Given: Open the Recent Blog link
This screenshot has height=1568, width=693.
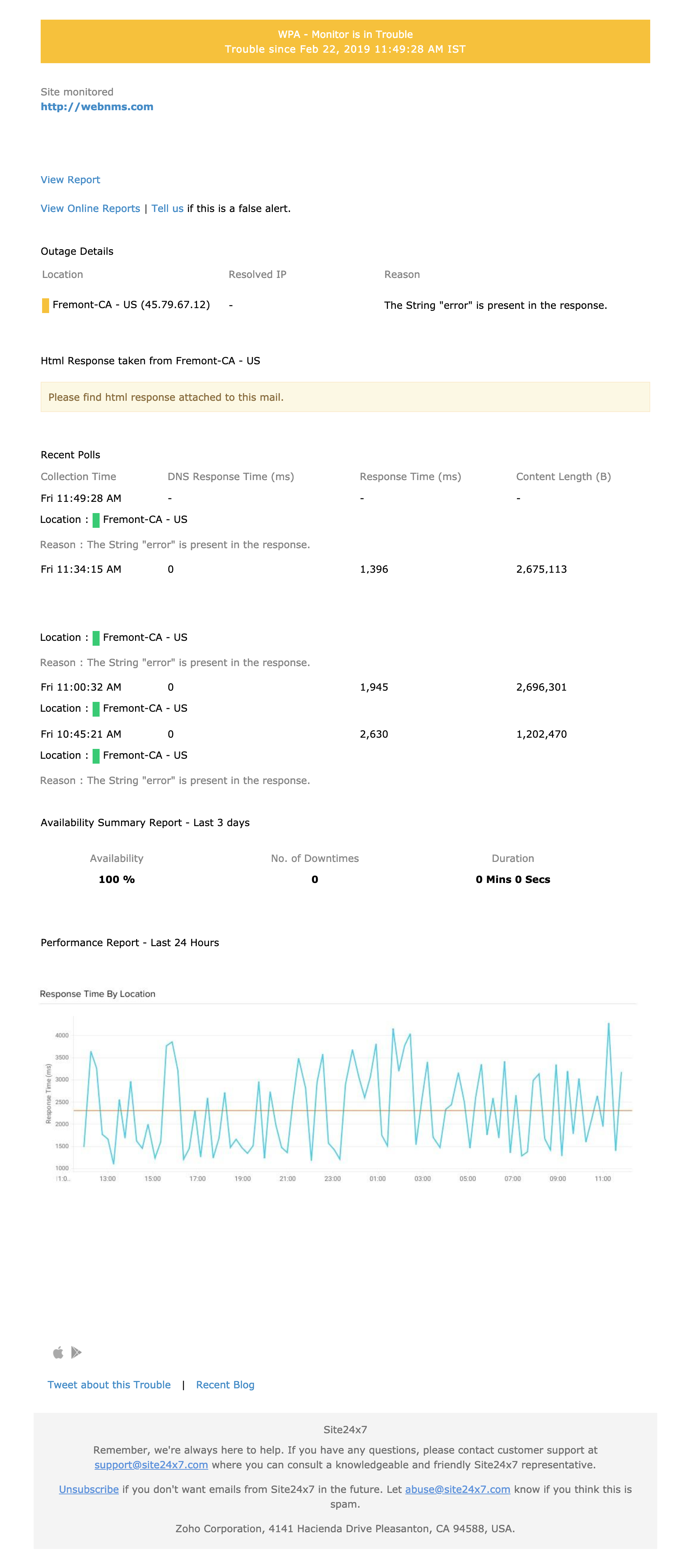Looking at the screenshot, I should tap(225, 1385).
